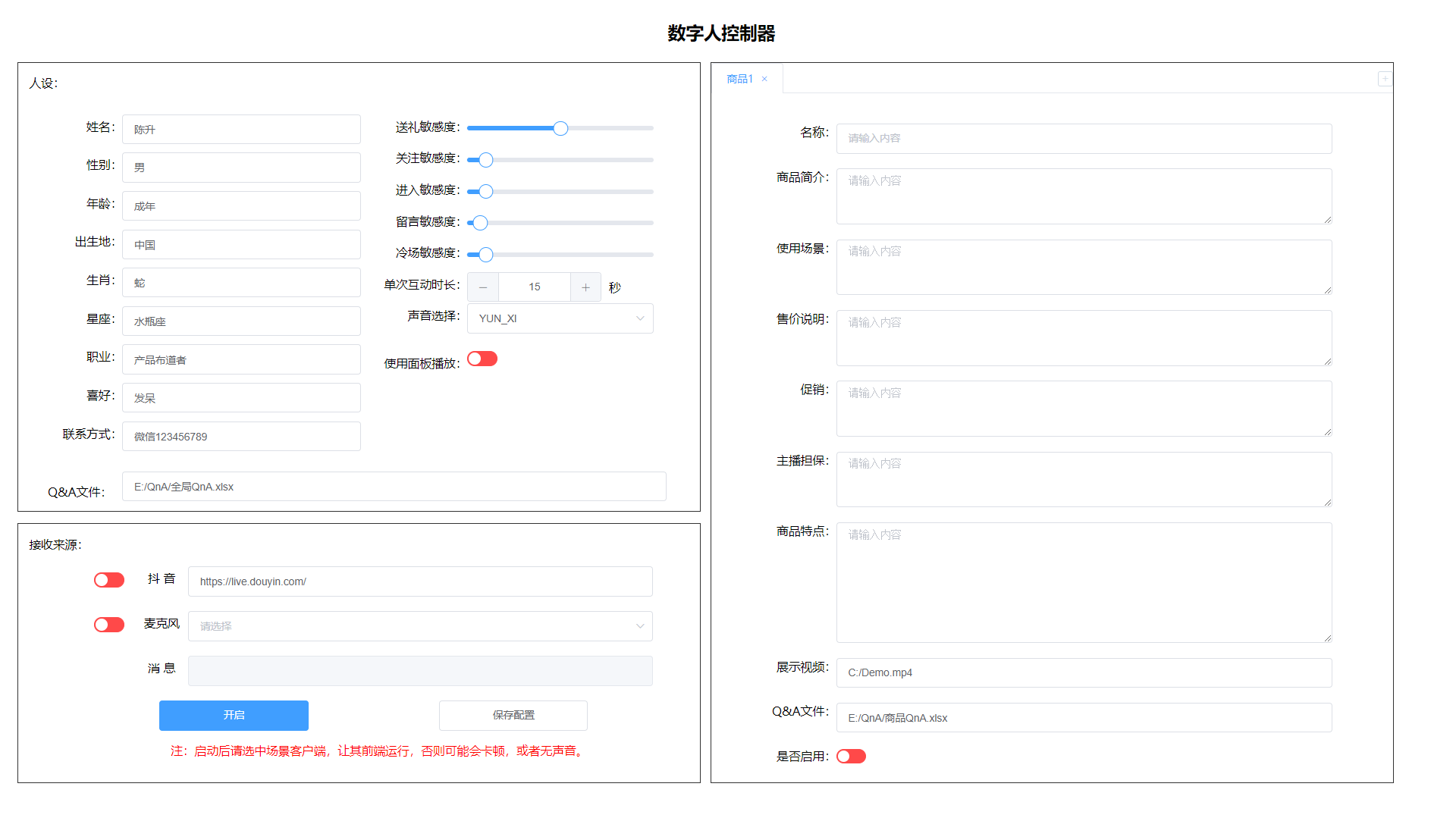The height and width of the screenshot is (818, 1456).
Task: Click the 商品简介 text area
Action: [1084, 196]
